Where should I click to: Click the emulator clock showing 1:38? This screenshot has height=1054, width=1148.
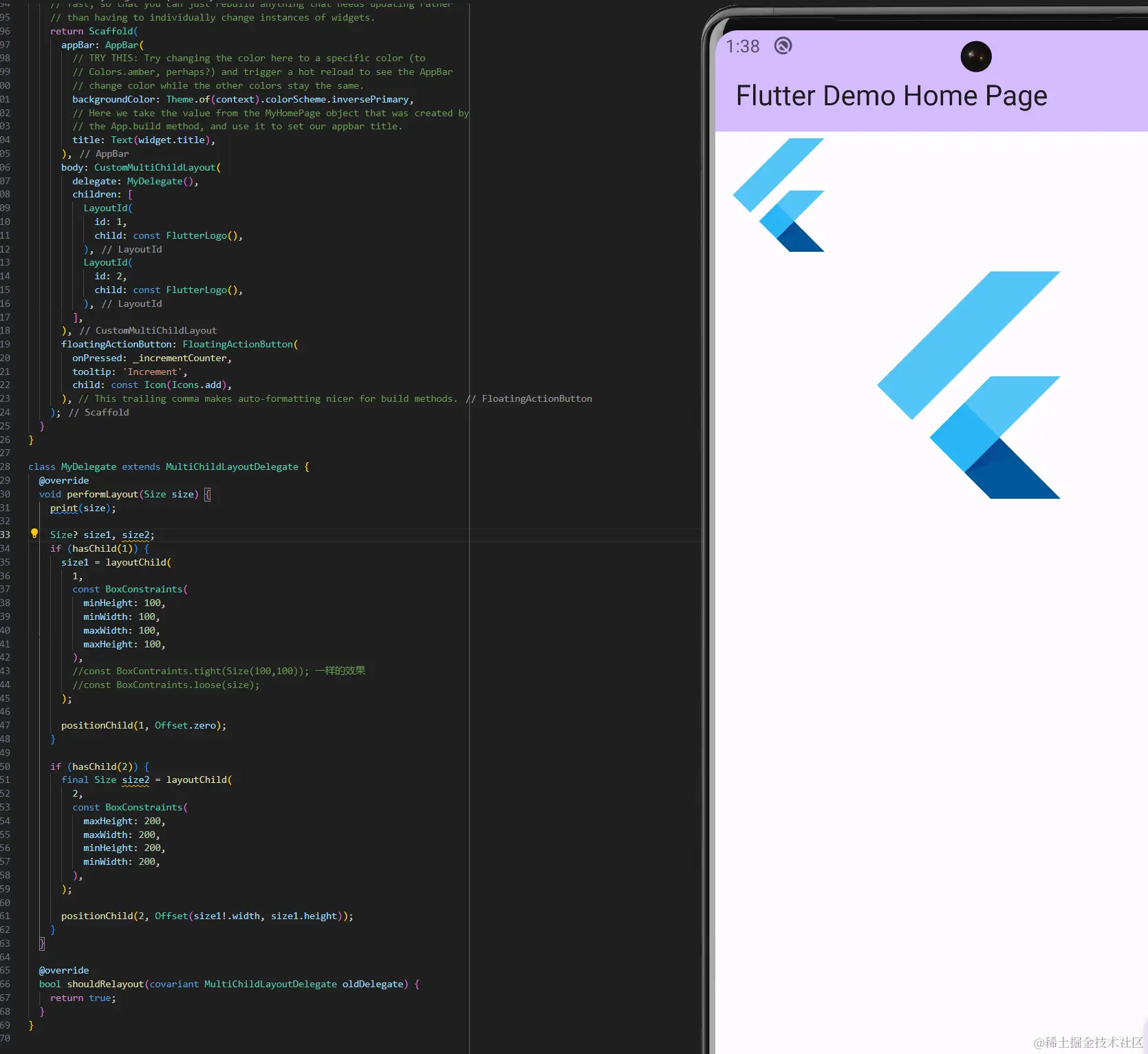pyautogui.click(x=743, y=46)
